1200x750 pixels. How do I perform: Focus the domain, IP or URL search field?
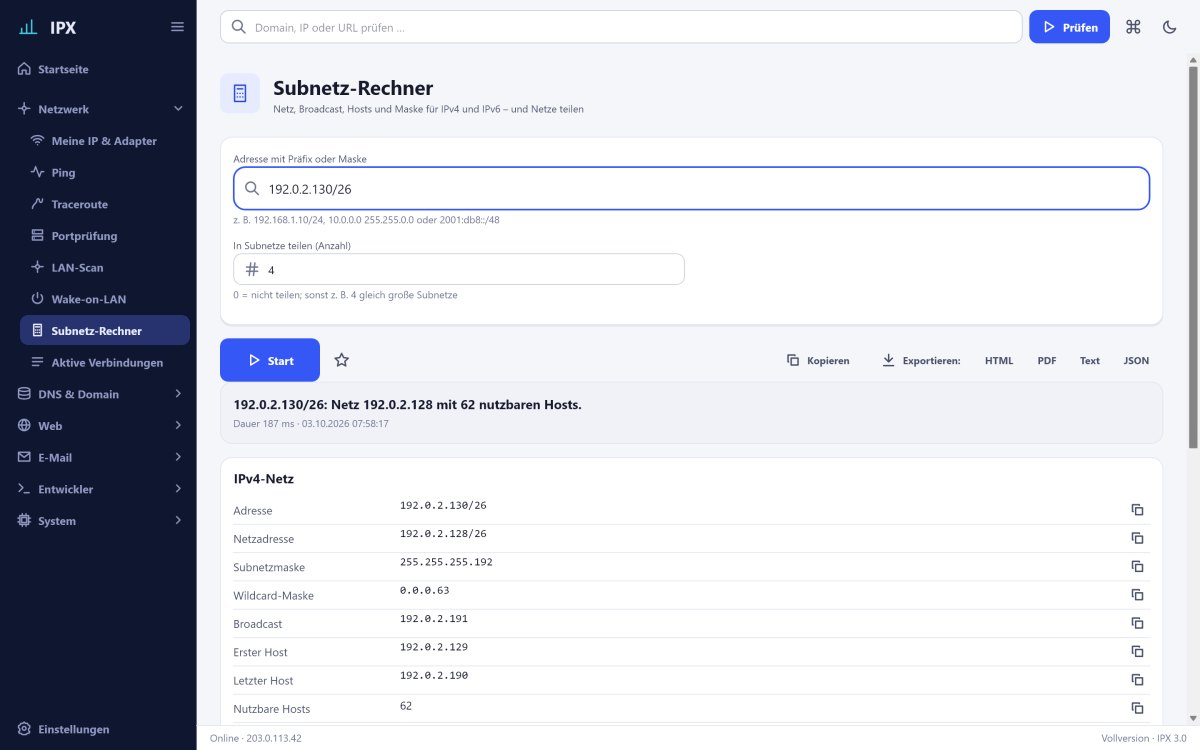coord(621,27)
